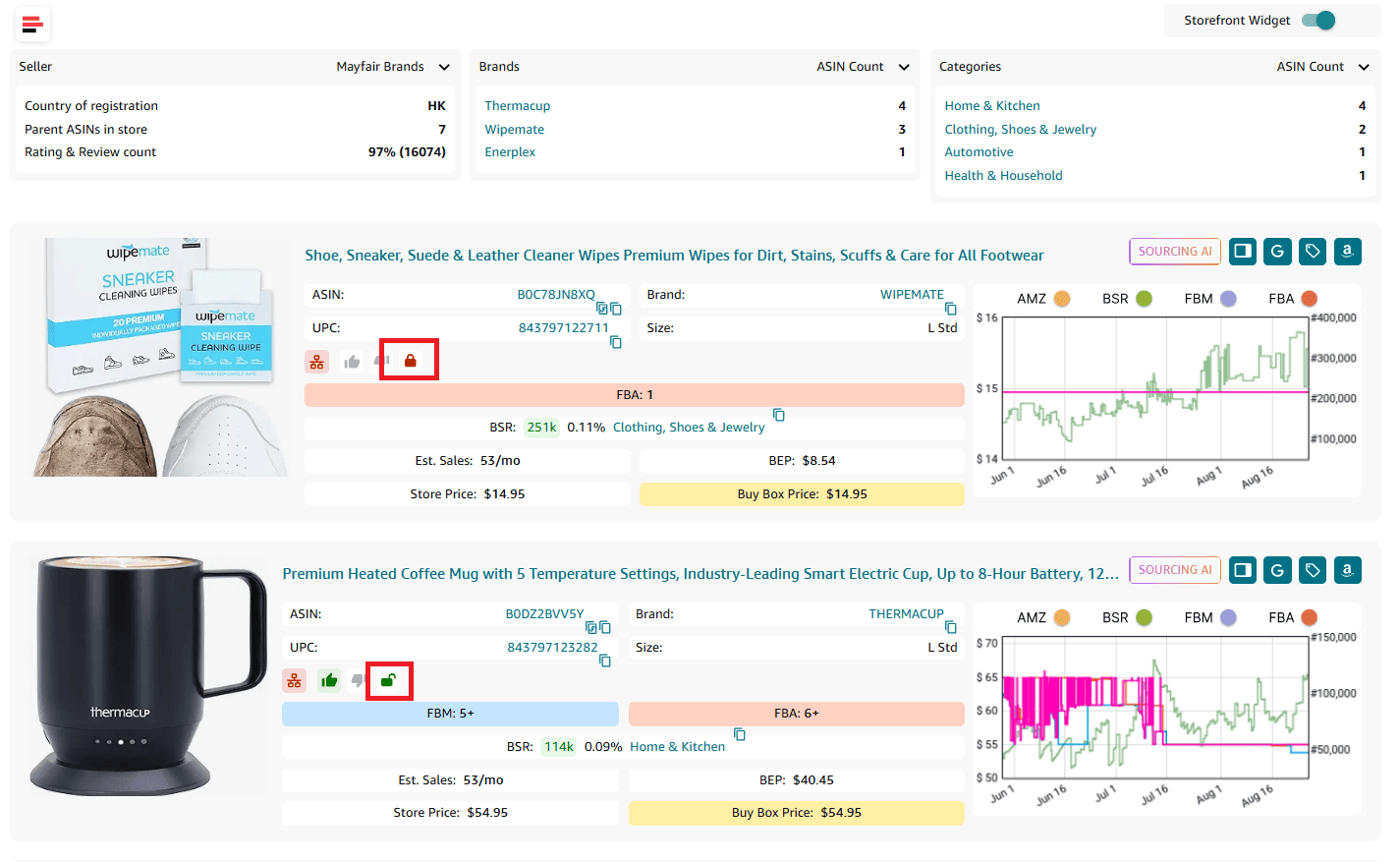Click the variations hierarchy icon on sneaker wipes
This screenshot has width=1400, height=862.
click(x=316, y=362)
